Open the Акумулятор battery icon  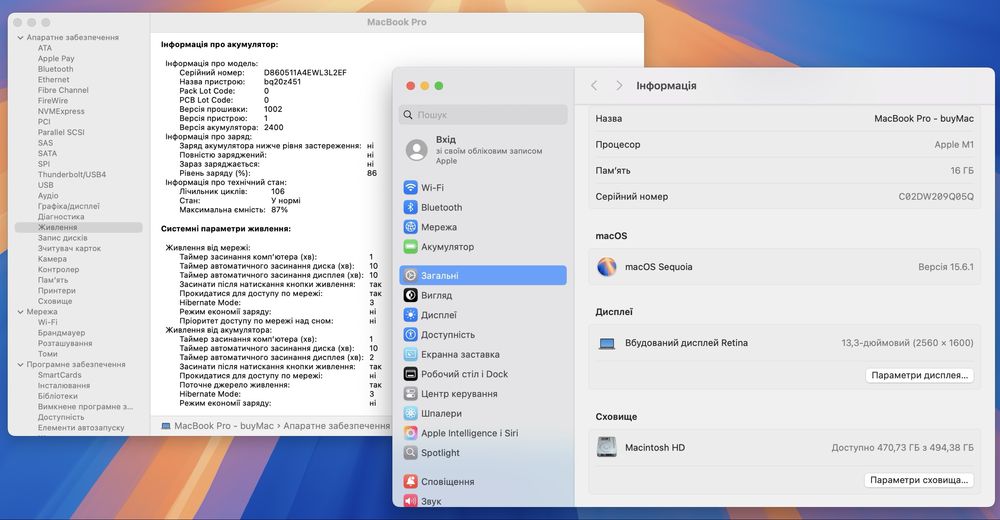[x=411, y=247]
